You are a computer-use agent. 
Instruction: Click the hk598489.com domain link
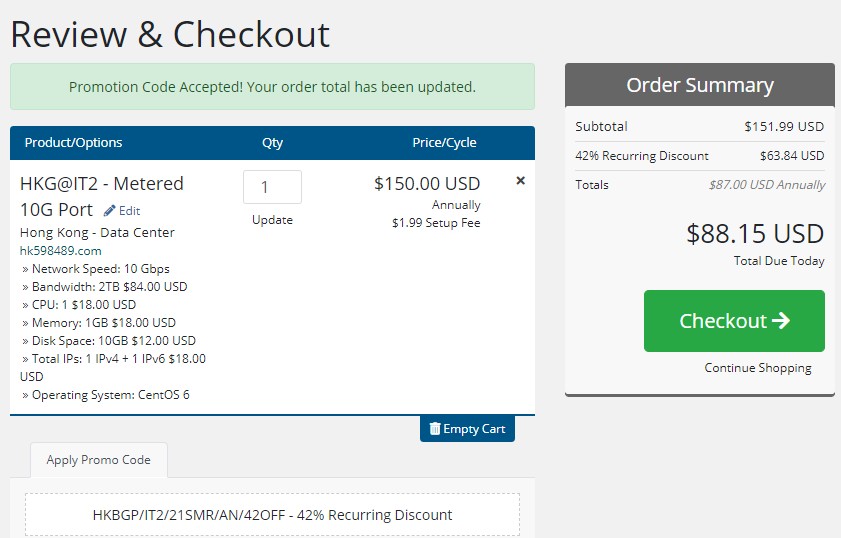(x=61, y=251)
